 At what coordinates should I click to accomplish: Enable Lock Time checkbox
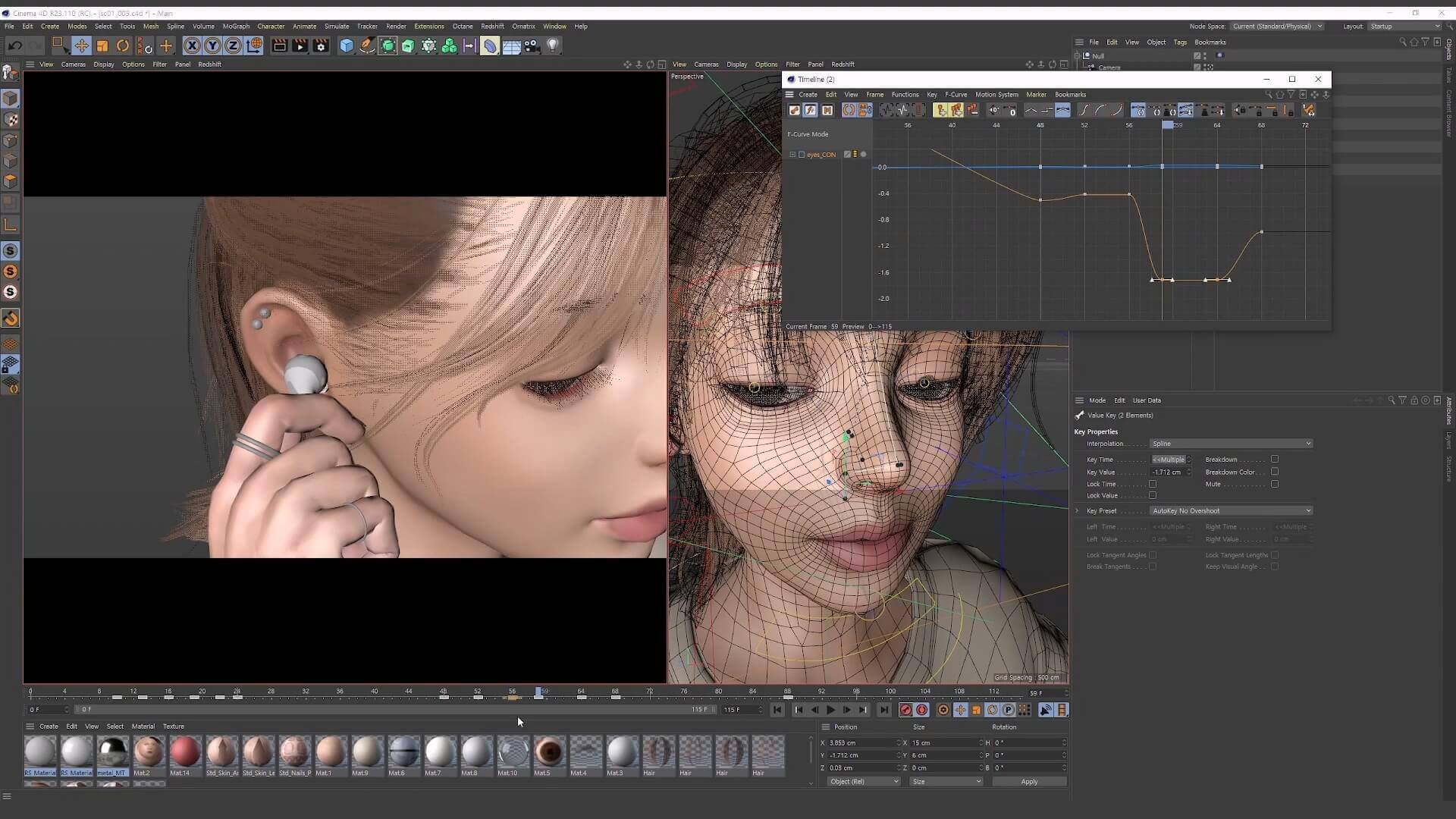[x=1153, y=484]
